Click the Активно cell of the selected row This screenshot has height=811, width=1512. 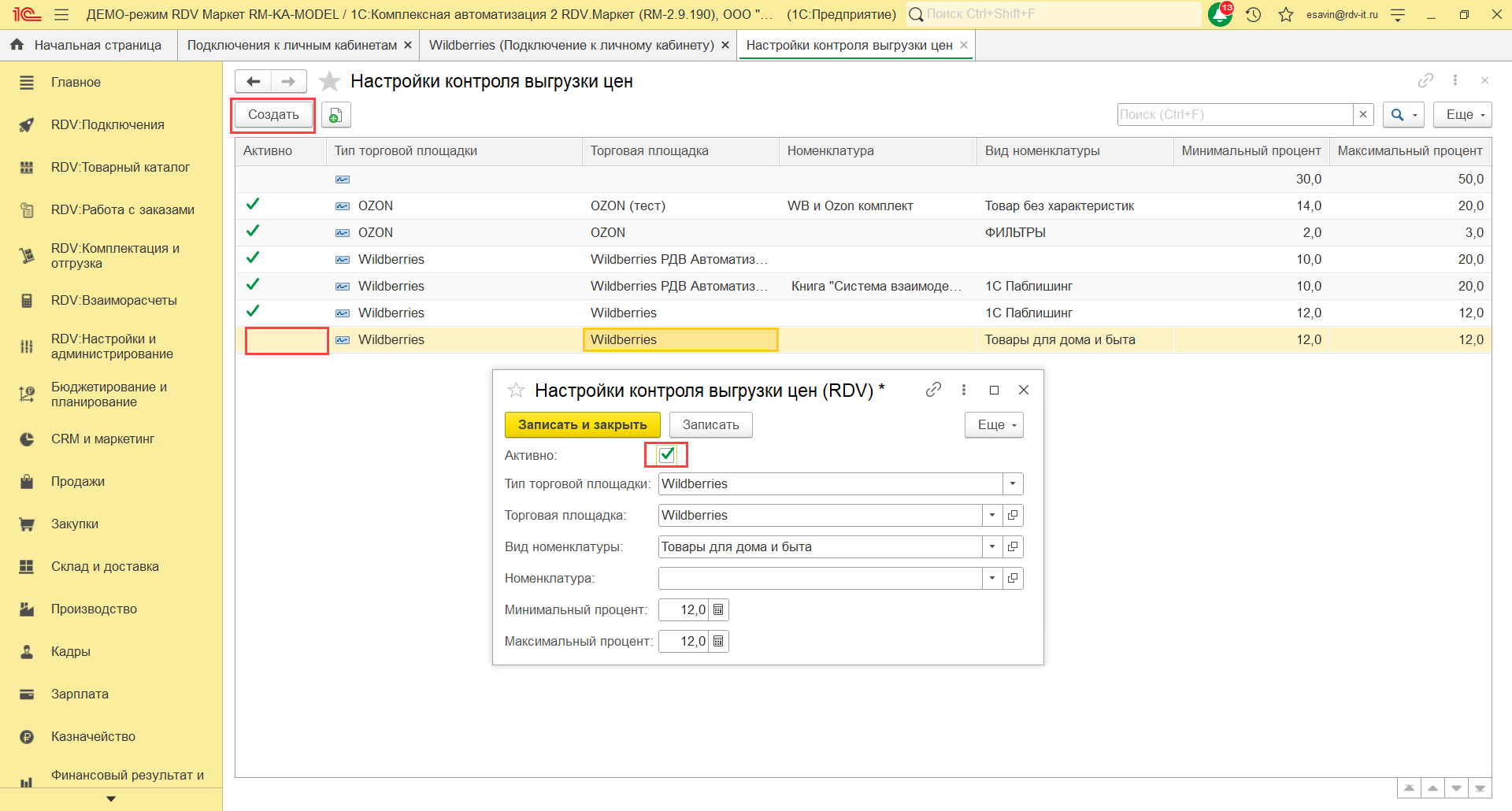point(287,340)
